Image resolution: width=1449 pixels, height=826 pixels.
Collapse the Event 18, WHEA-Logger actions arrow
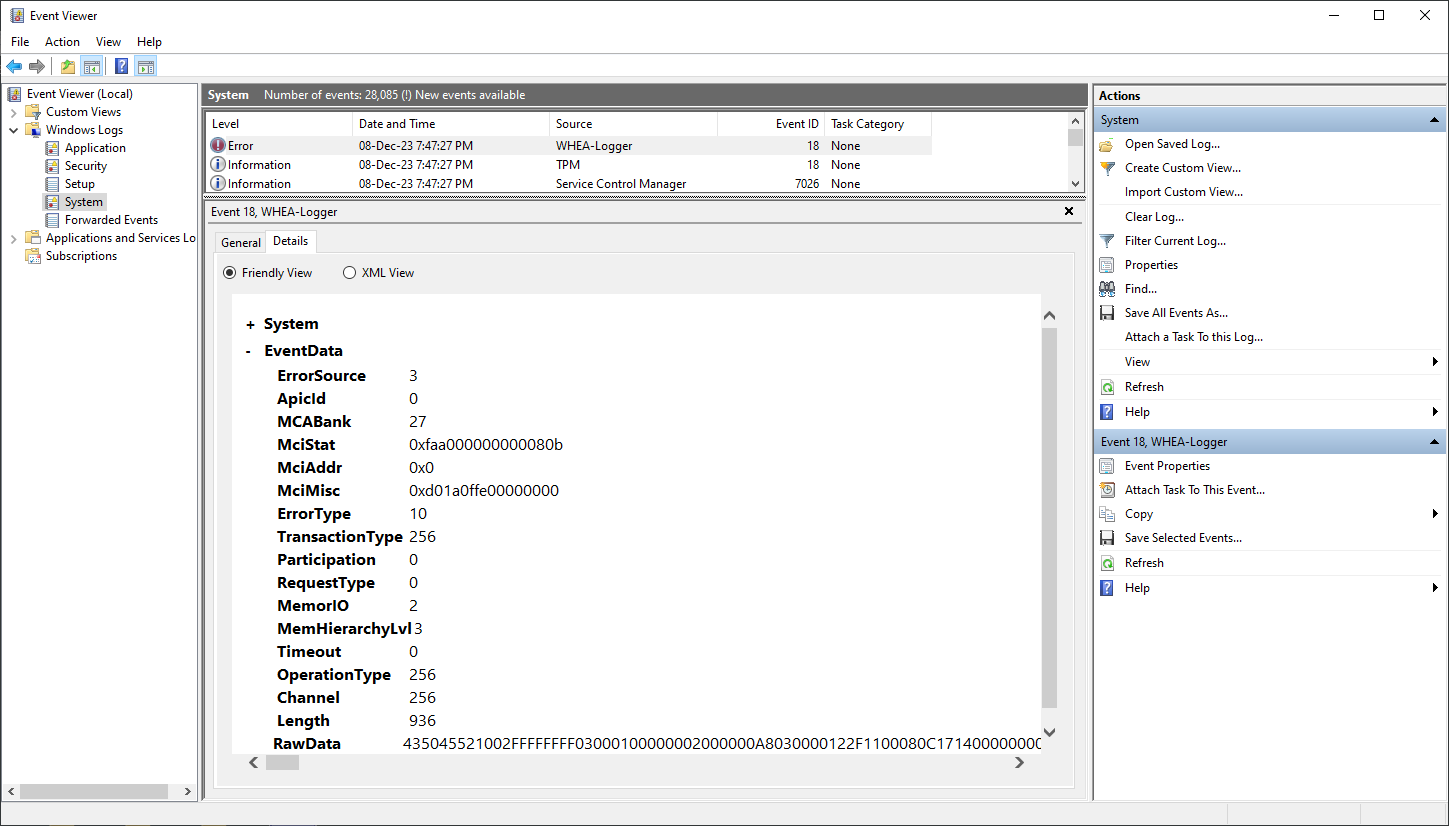pyautogui.click(x=1435, y=442)
